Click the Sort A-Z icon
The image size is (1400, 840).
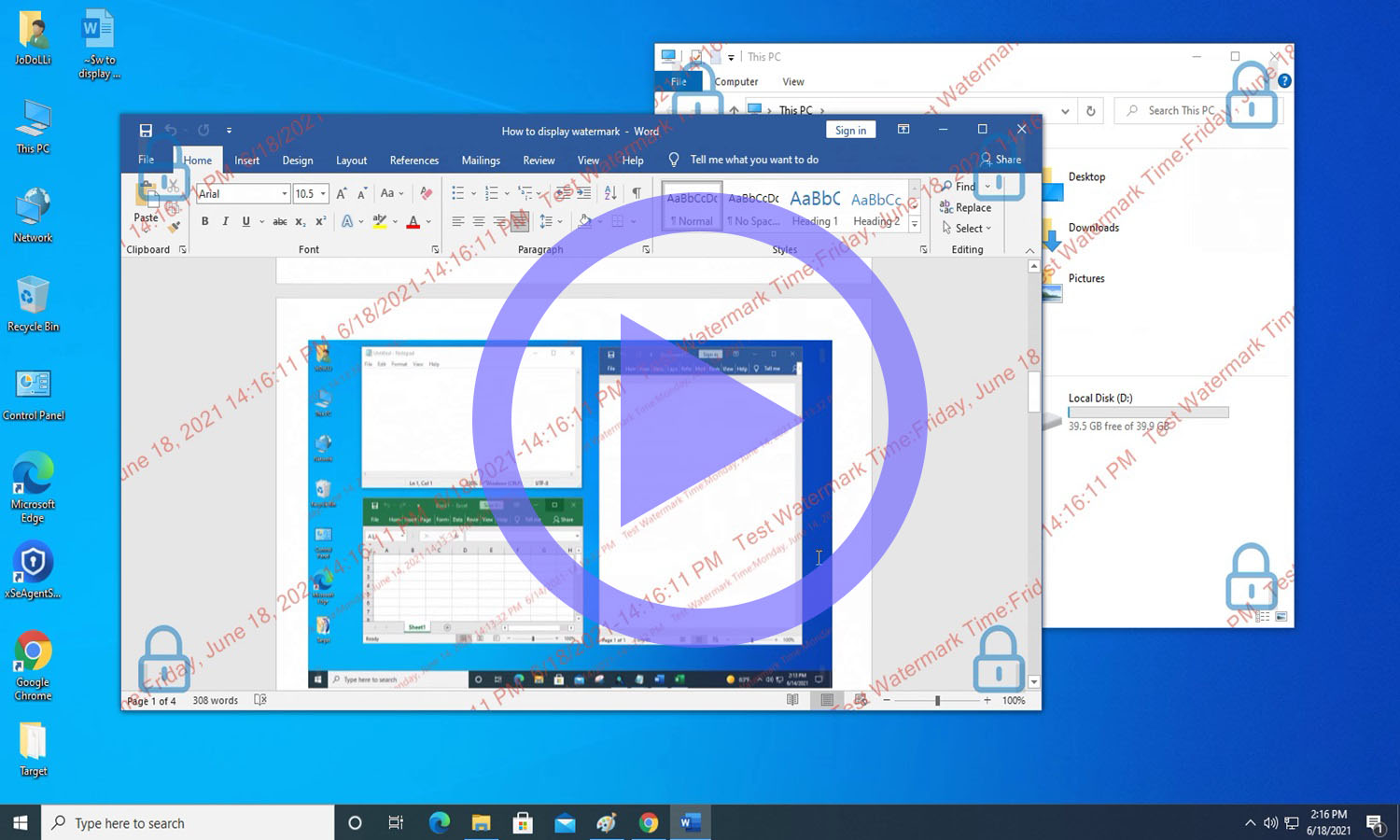pyautogui.click(x=610, y=193)
